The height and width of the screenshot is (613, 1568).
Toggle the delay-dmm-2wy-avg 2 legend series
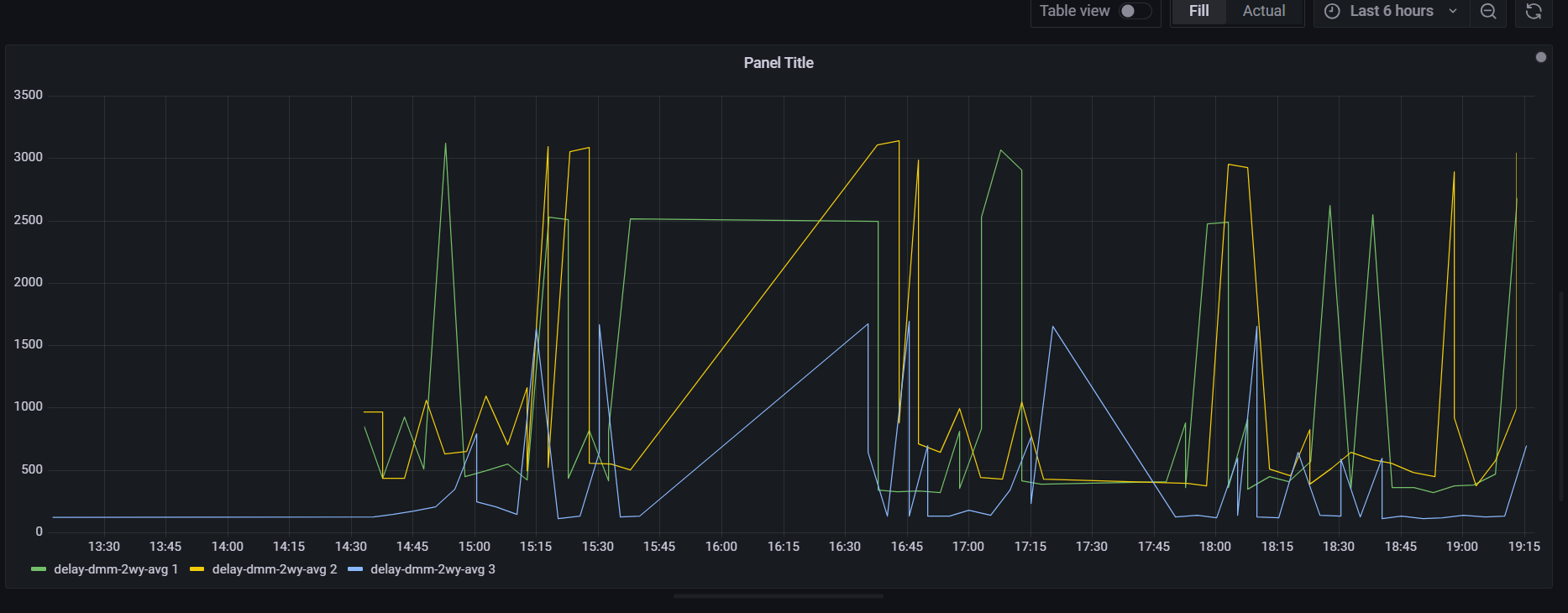click(275, 569)
